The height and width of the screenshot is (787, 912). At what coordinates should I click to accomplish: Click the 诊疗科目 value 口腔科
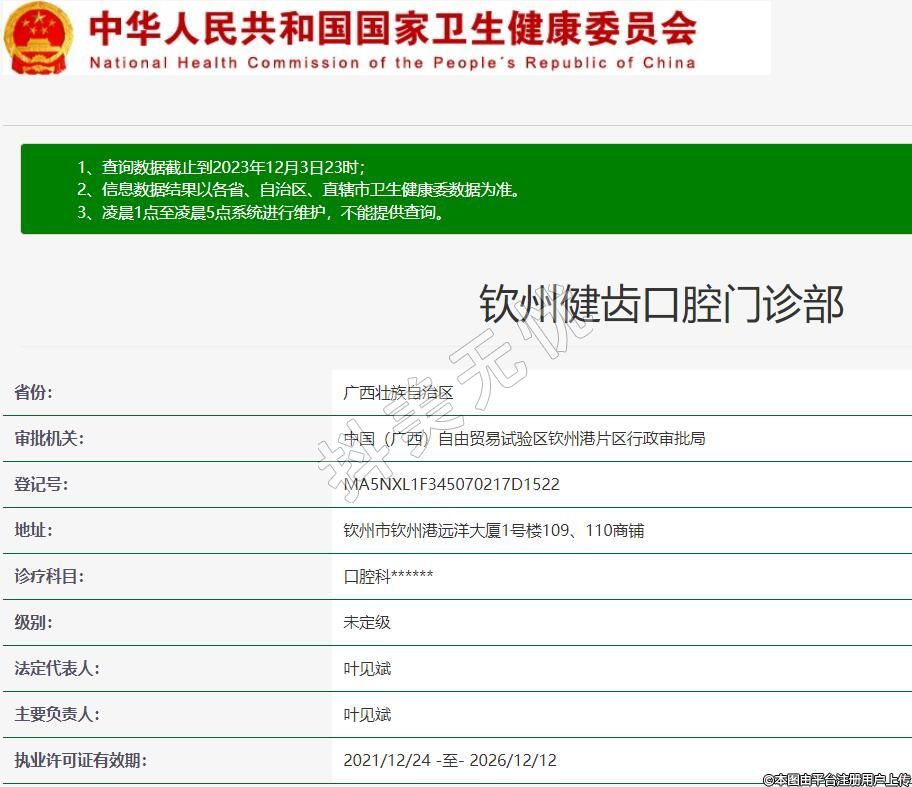click(x=388, y=577)
